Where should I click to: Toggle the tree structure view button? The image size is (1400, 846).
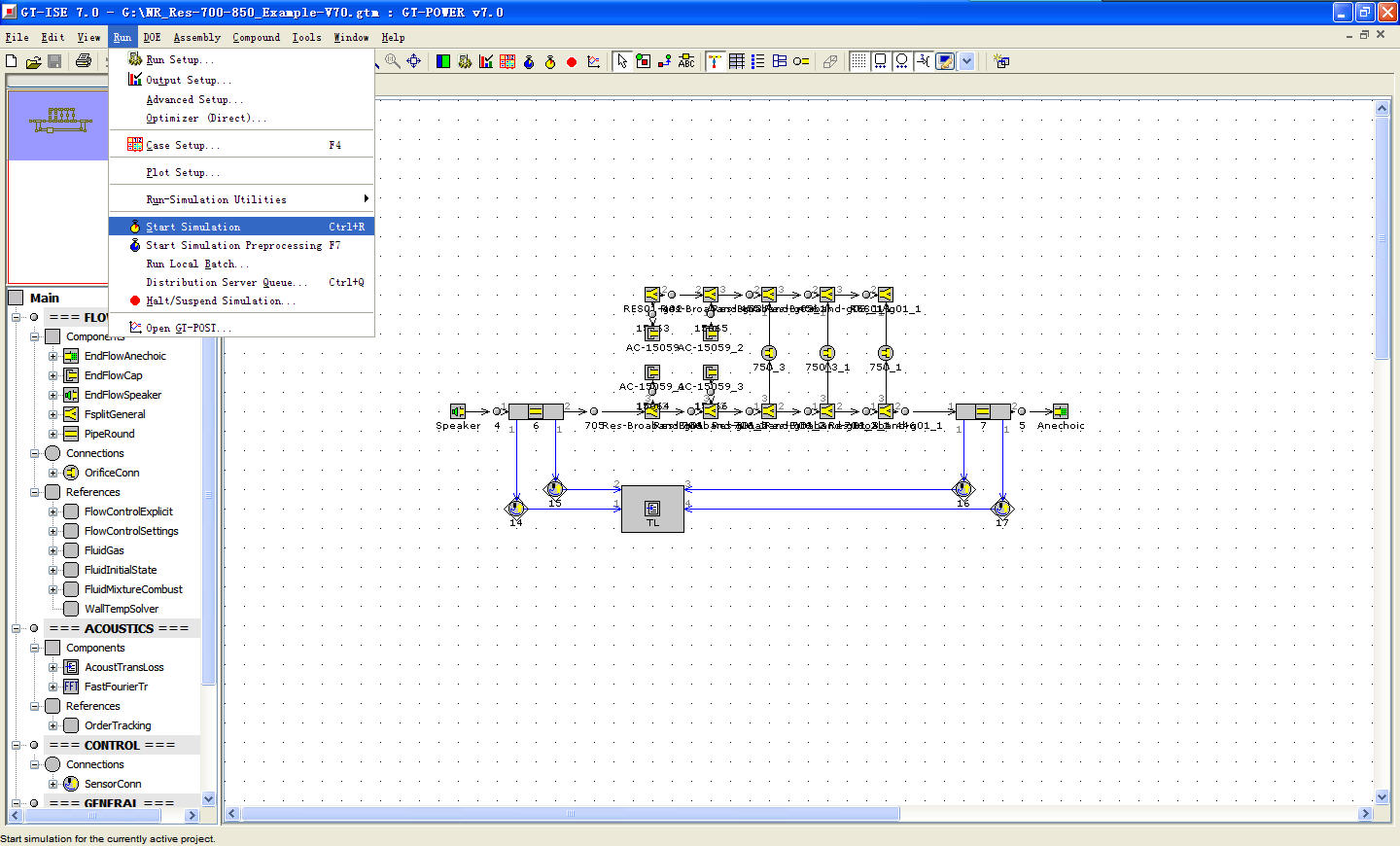point(716,61)
